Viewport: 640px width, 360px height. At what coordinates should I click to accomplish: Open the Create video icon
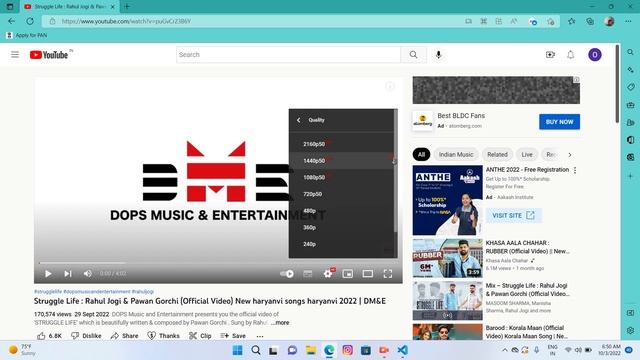click(550, 55)
